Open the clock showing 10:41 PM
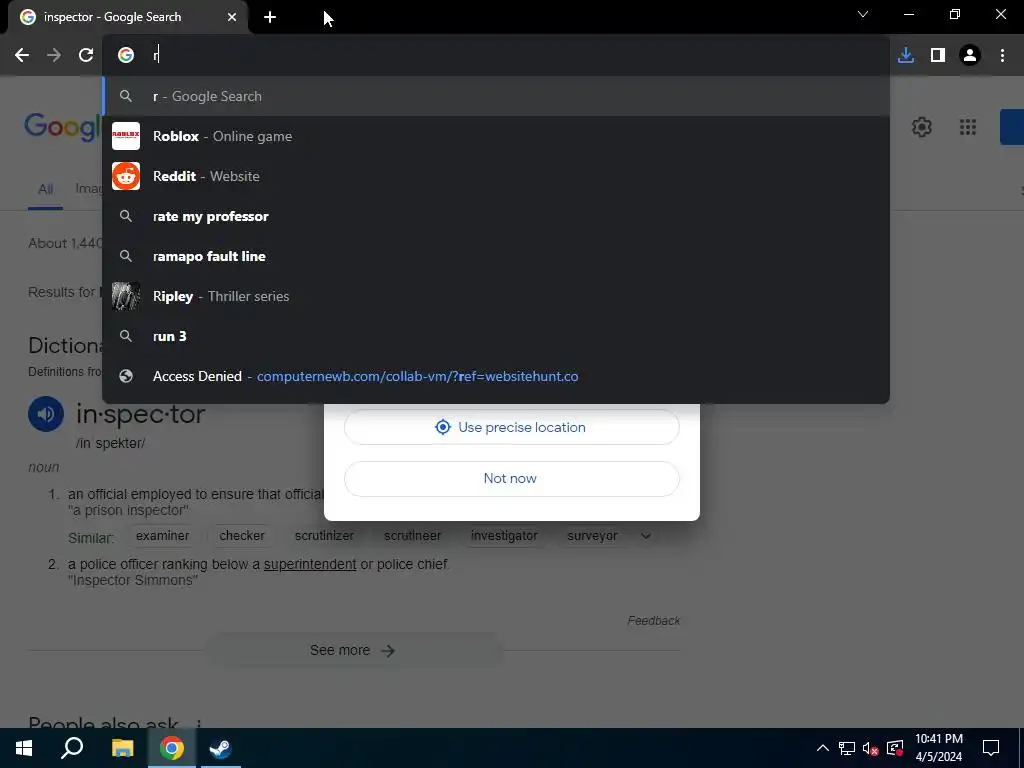This screenshot has height=768, width=1024. (x=938, y=748)
